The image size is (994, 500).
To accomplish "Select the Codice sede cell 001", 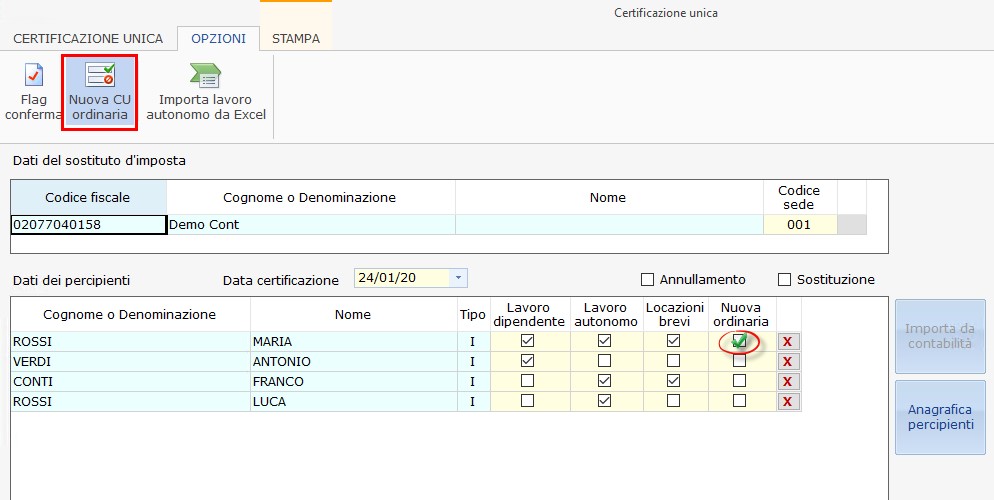I will coord(798,225).
